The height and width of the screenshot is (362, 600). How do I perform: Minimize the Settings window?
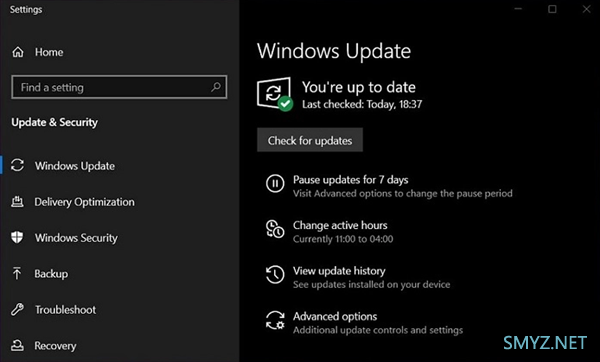tap(518, 9)
